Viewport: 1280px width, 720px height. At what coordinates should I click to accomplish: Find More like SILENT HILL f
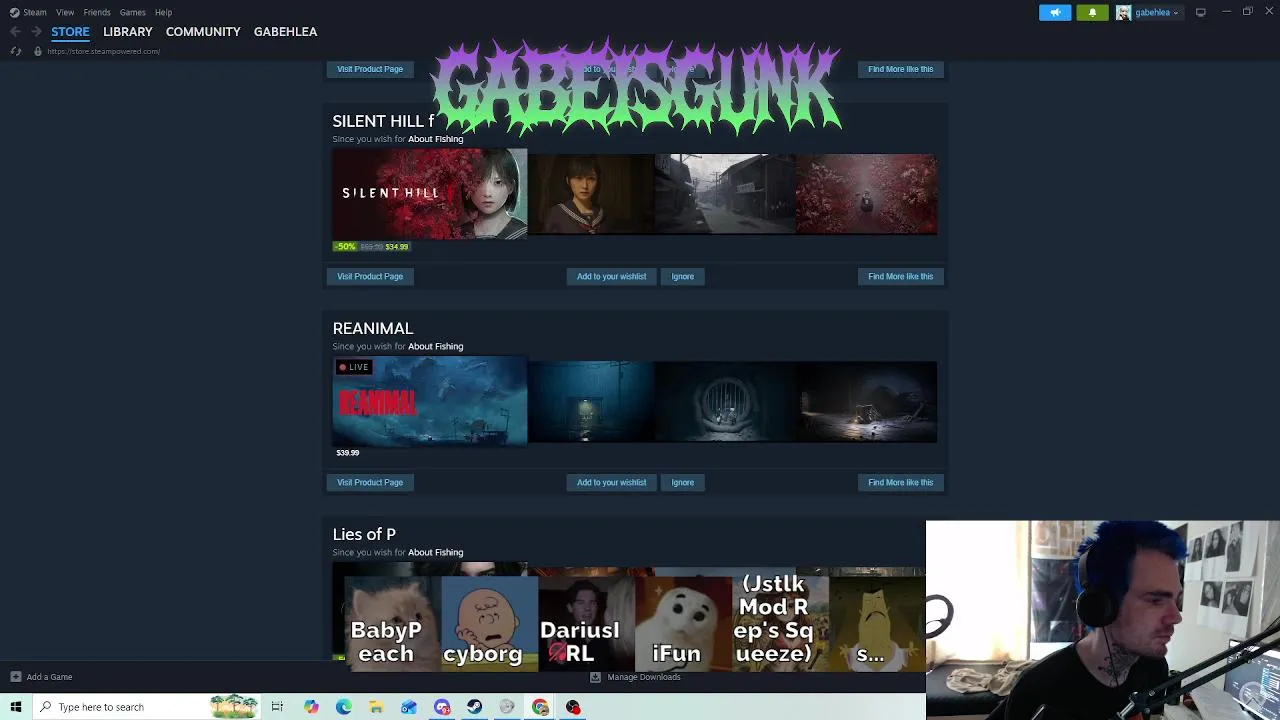(900, 276)
